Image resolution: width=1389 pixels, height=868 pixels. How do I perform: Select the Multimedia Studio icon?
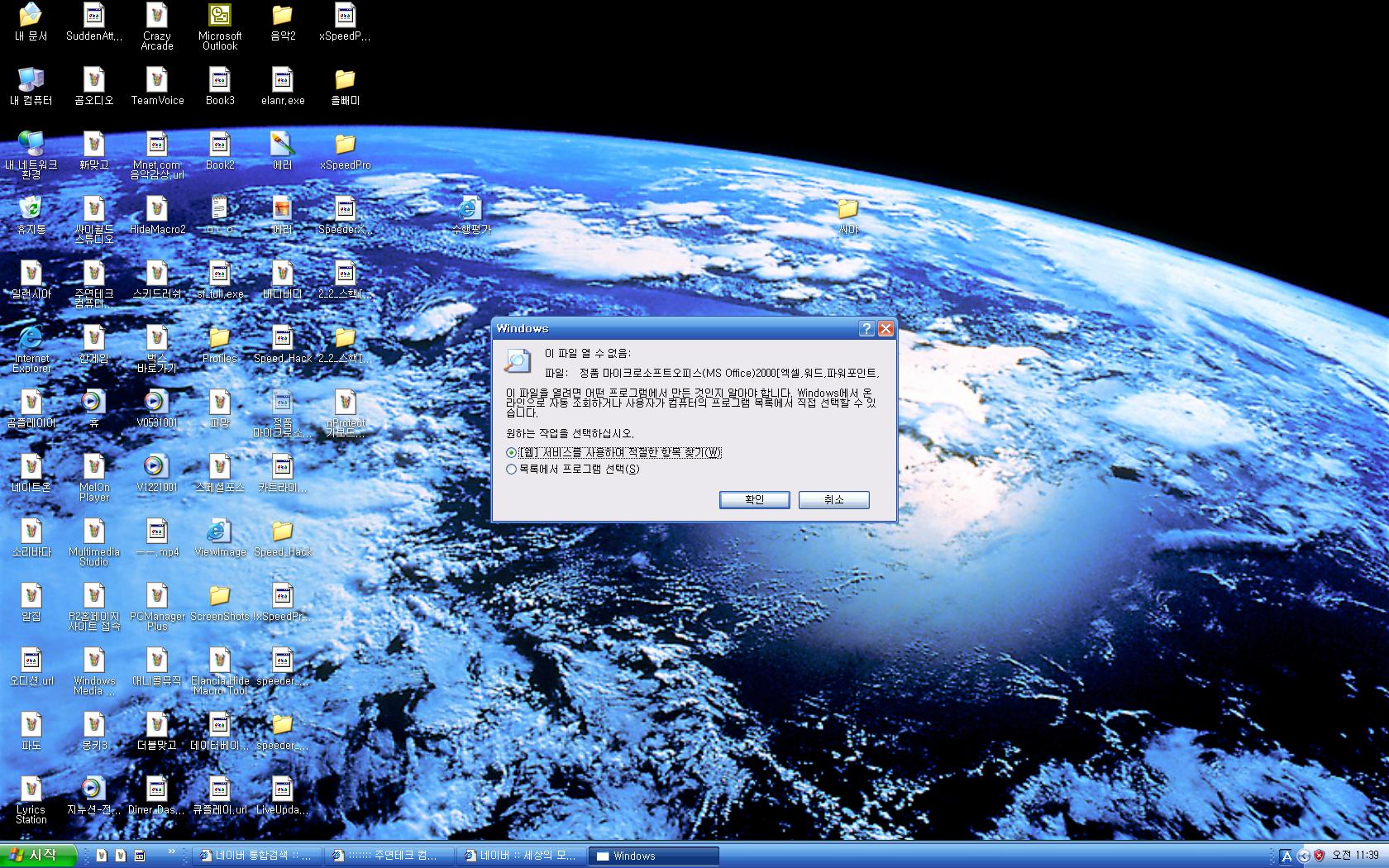tap(93, 542)
